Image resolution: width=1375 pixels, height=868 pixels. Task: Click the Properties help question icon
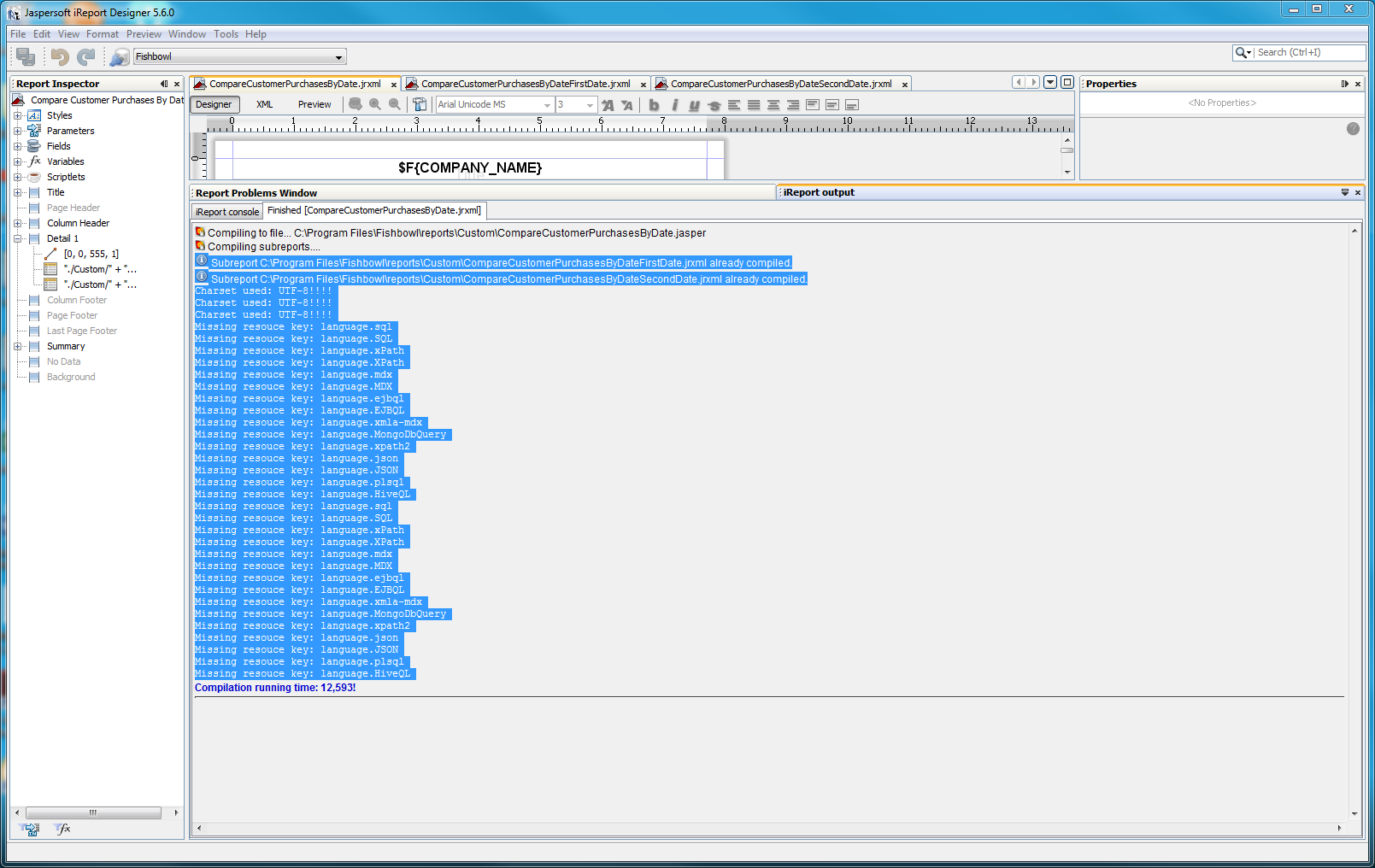tap(1353, 129)
